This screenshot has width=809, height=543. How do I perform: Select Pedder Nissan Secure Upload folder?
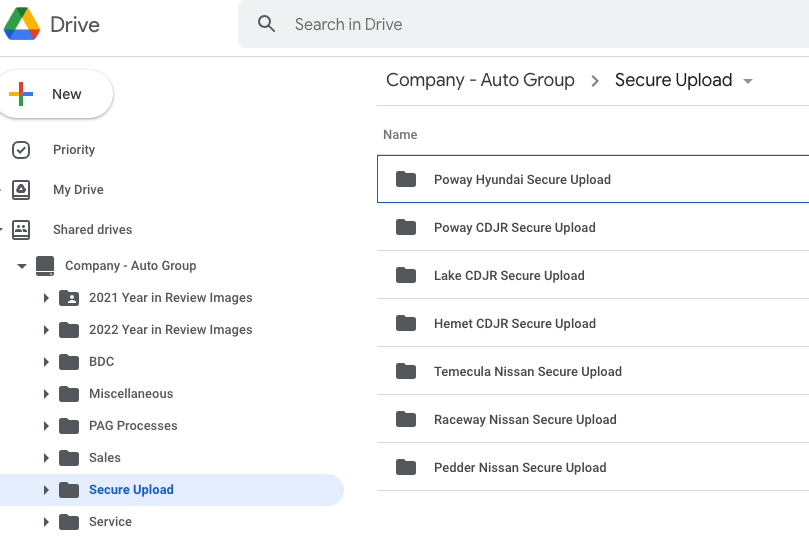point(519,468)
